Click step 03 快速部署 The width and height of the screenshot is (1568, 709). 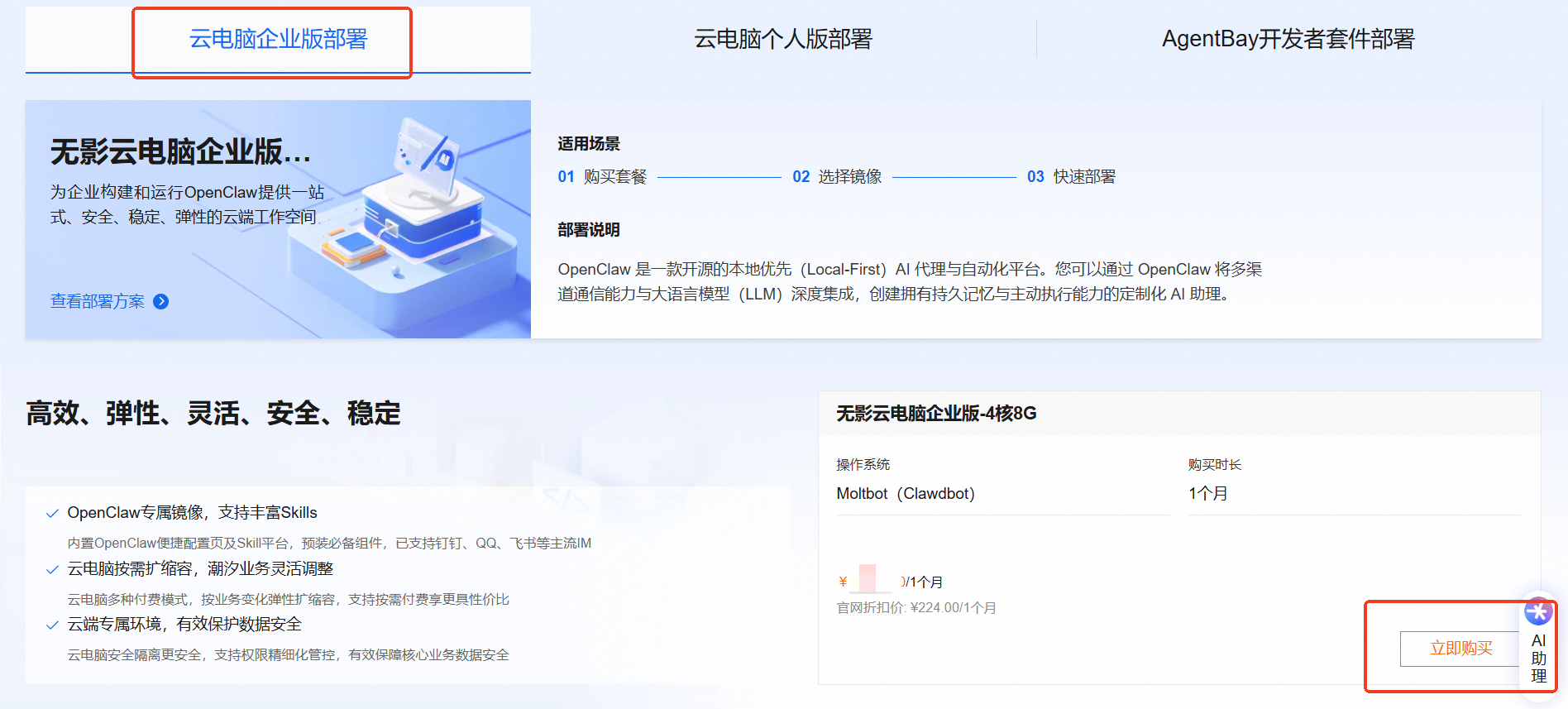click(1071, 176)
